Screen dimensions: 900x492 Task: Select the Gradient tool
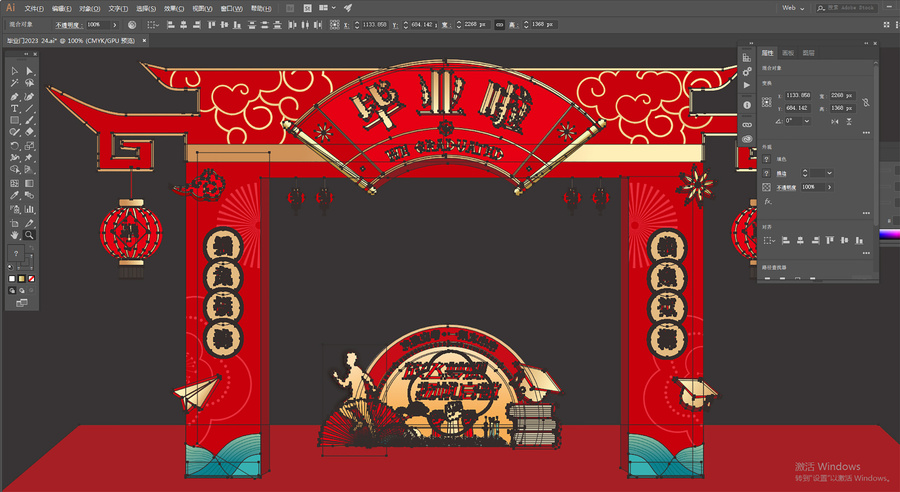pos(29,184)
